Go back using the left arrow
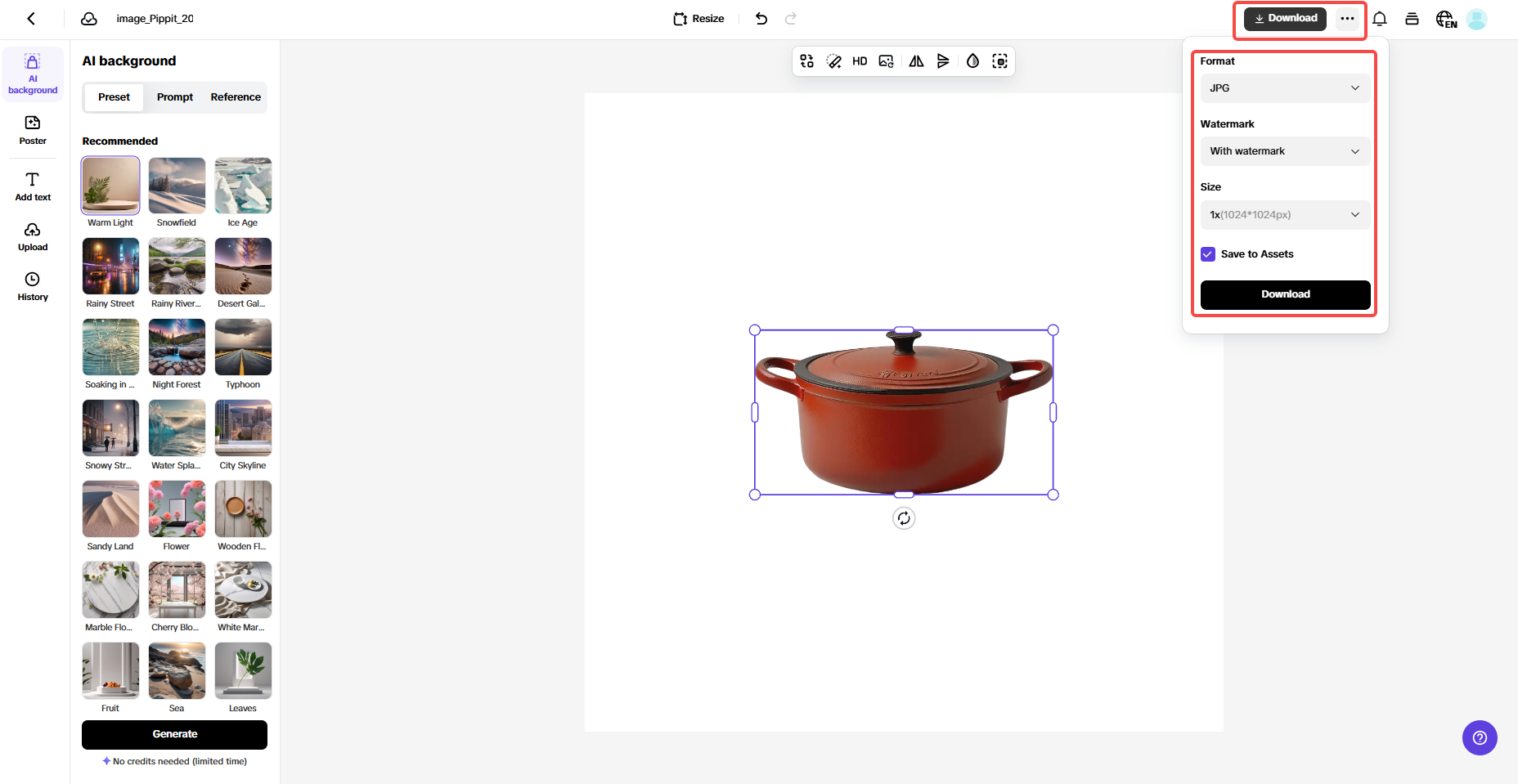 31,19
